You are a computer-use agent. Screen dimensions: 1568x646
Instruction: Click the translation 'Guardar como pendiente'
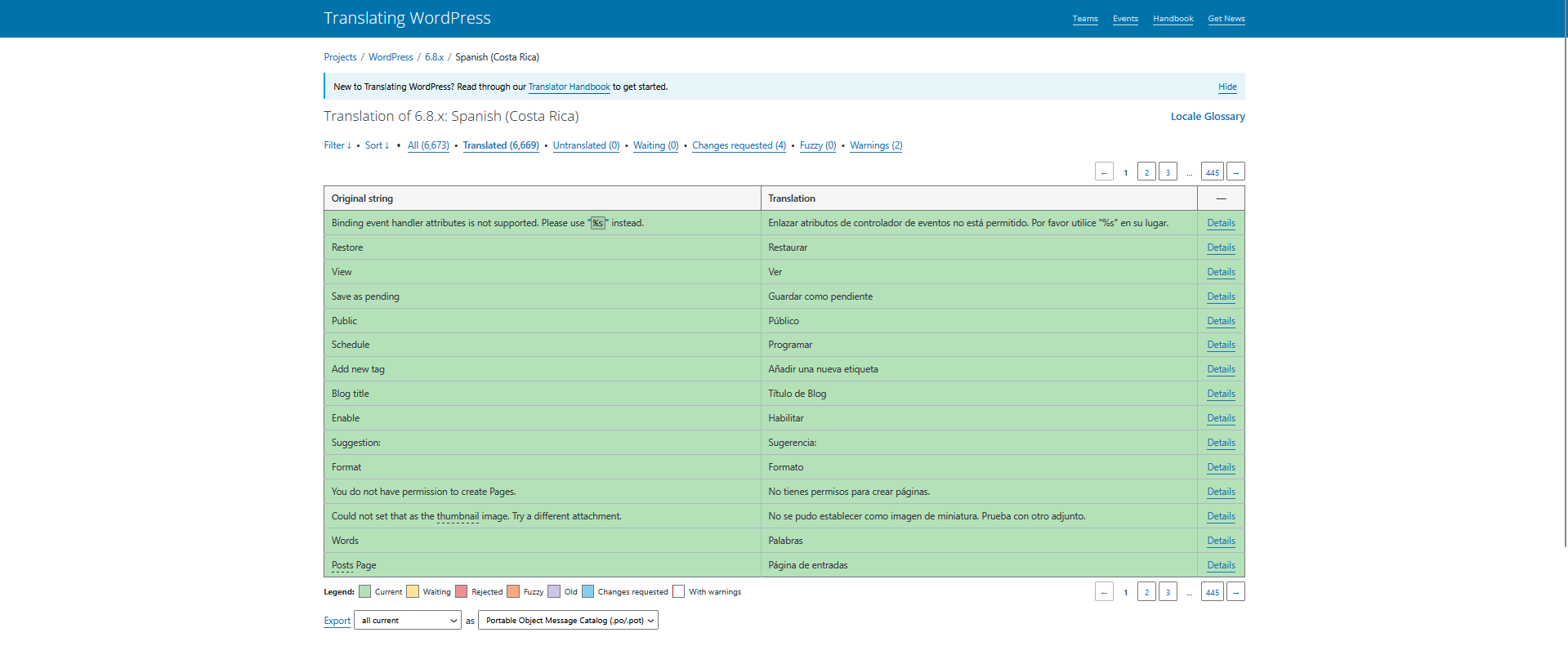point(820,296)
